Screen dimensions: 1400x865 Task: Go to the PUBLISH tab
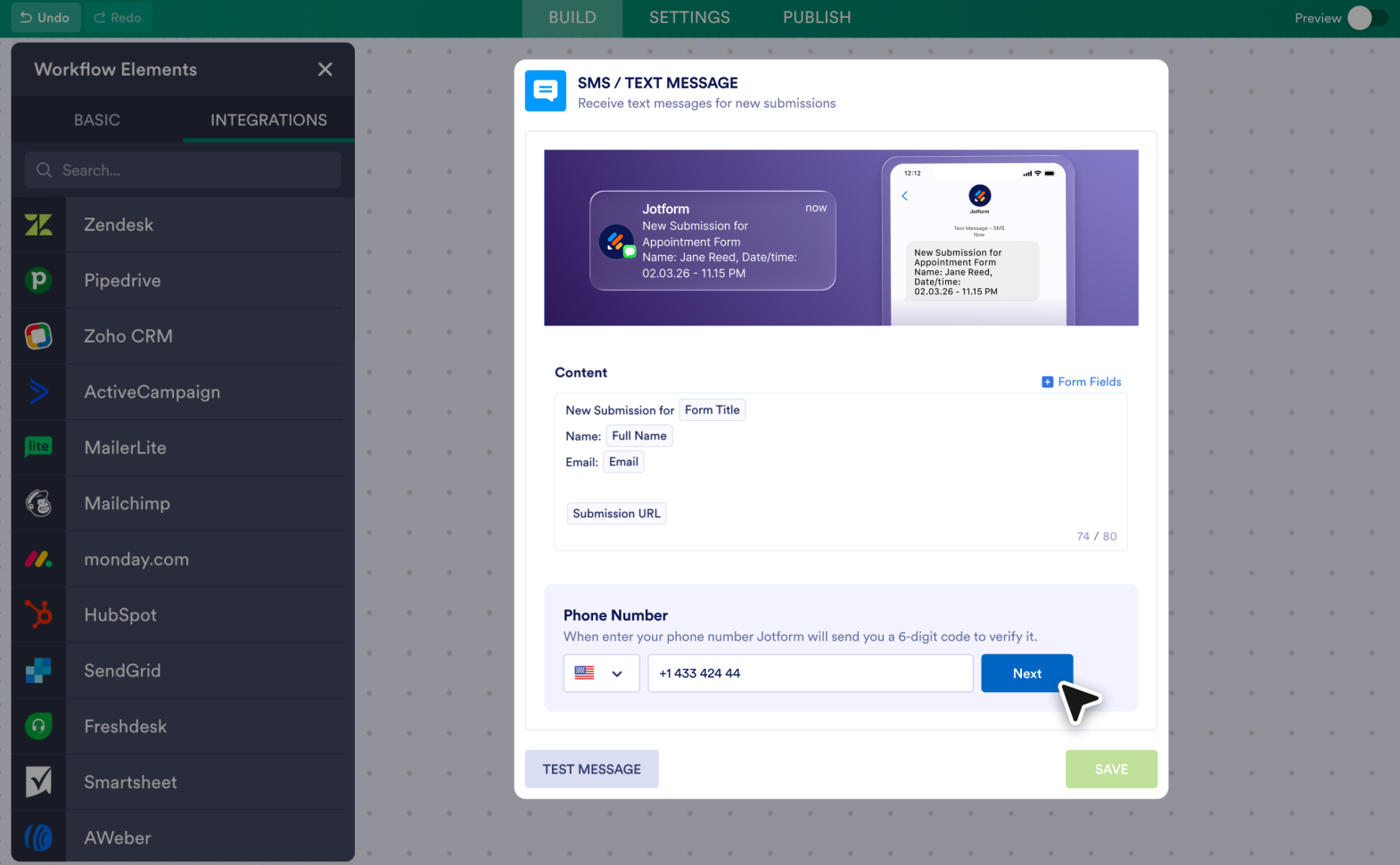tap(817, 18)
